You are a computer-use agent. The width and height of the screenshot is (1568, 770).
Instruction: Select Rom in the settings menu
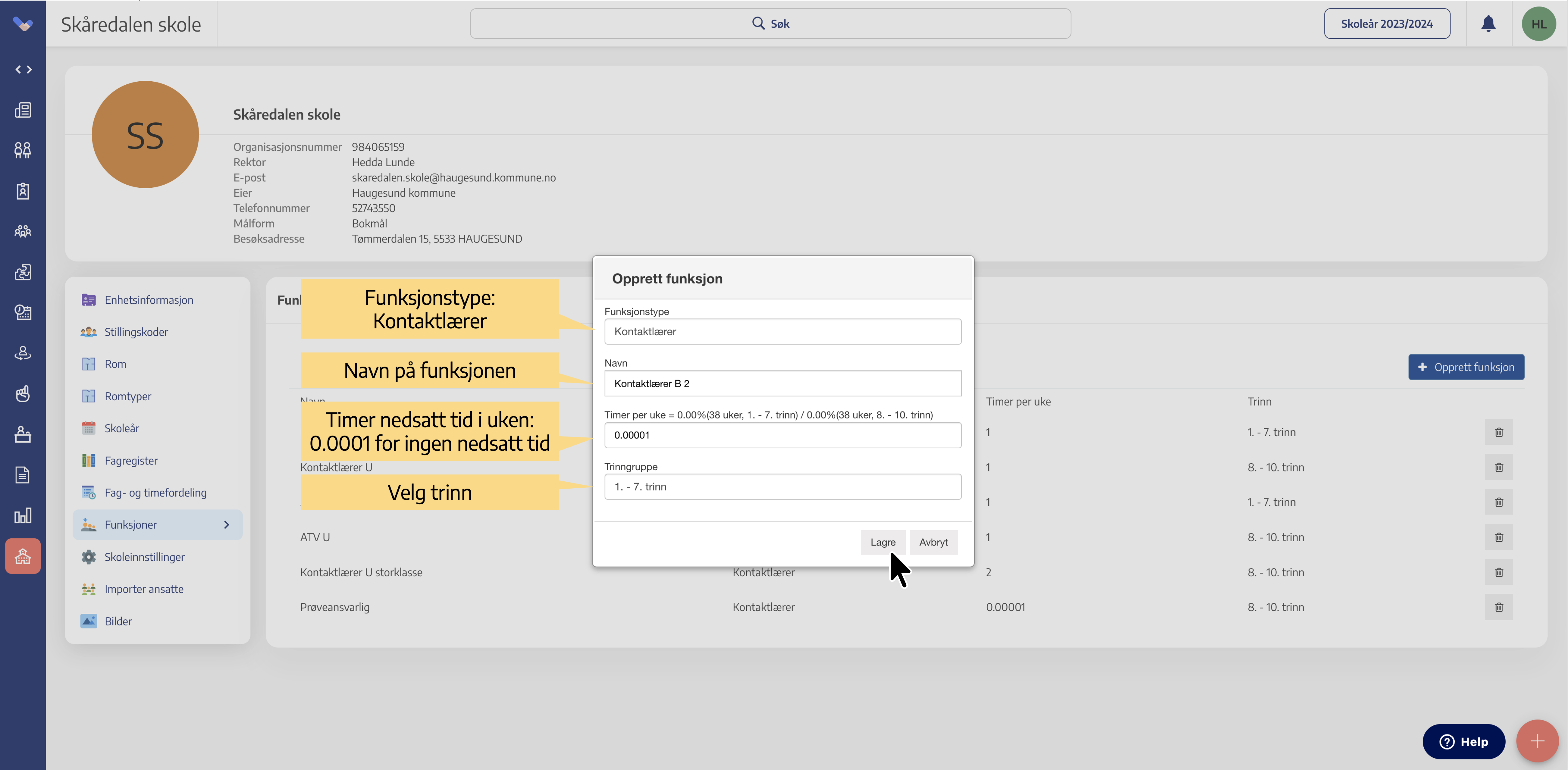pyautogui.click(x=115, y=364)
